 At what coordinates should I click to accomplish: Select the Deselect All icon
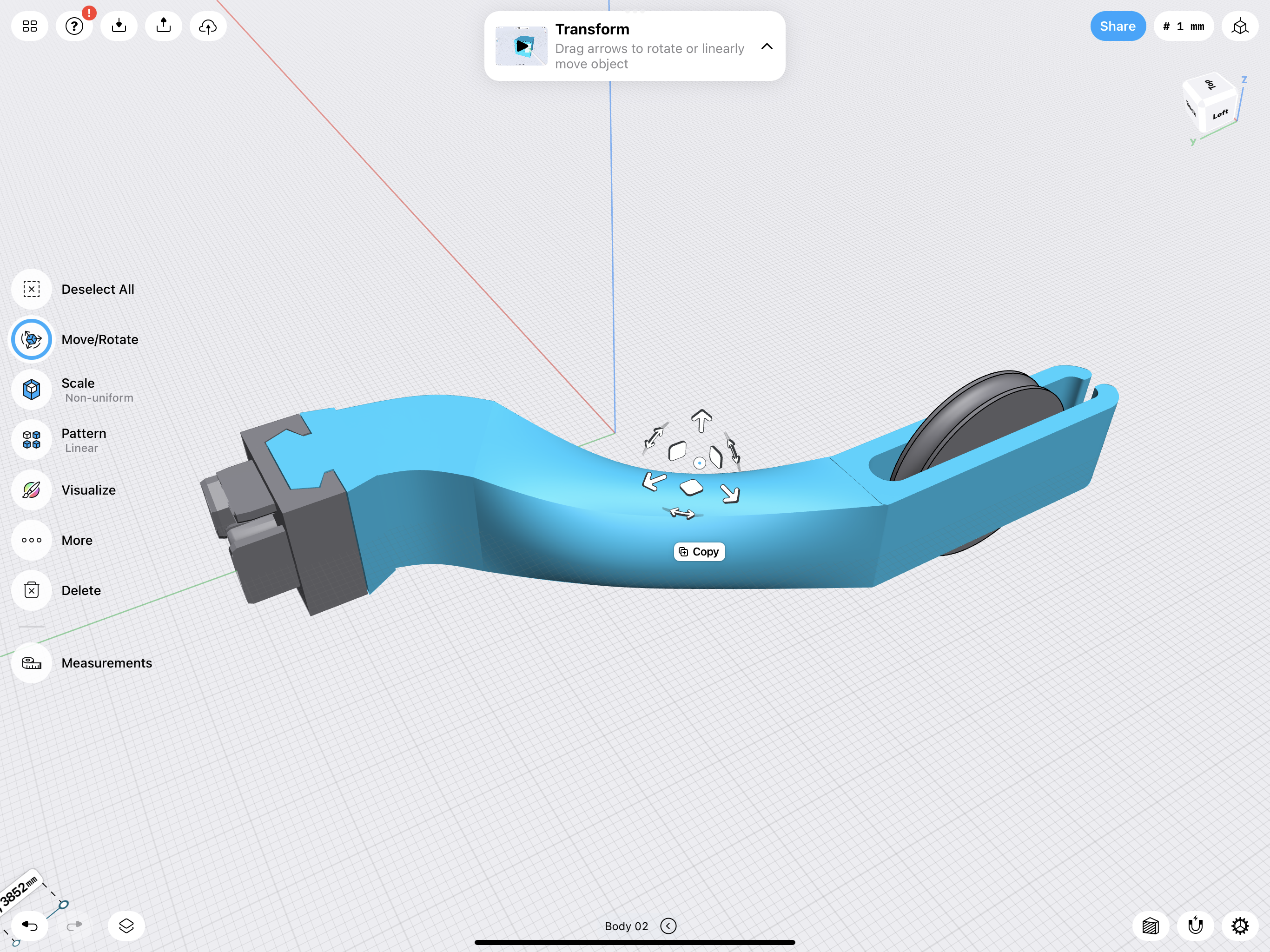(x=32, y=289)
